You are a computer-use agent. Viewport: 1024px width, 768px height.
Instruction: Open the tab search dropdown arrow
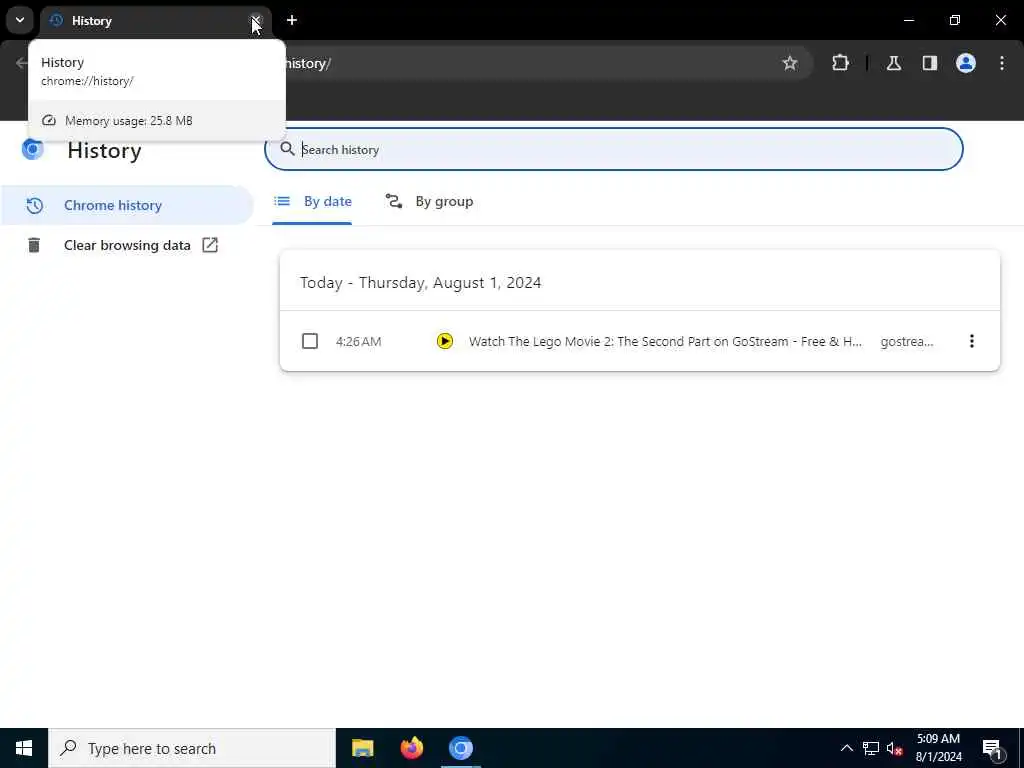(20, 20)
